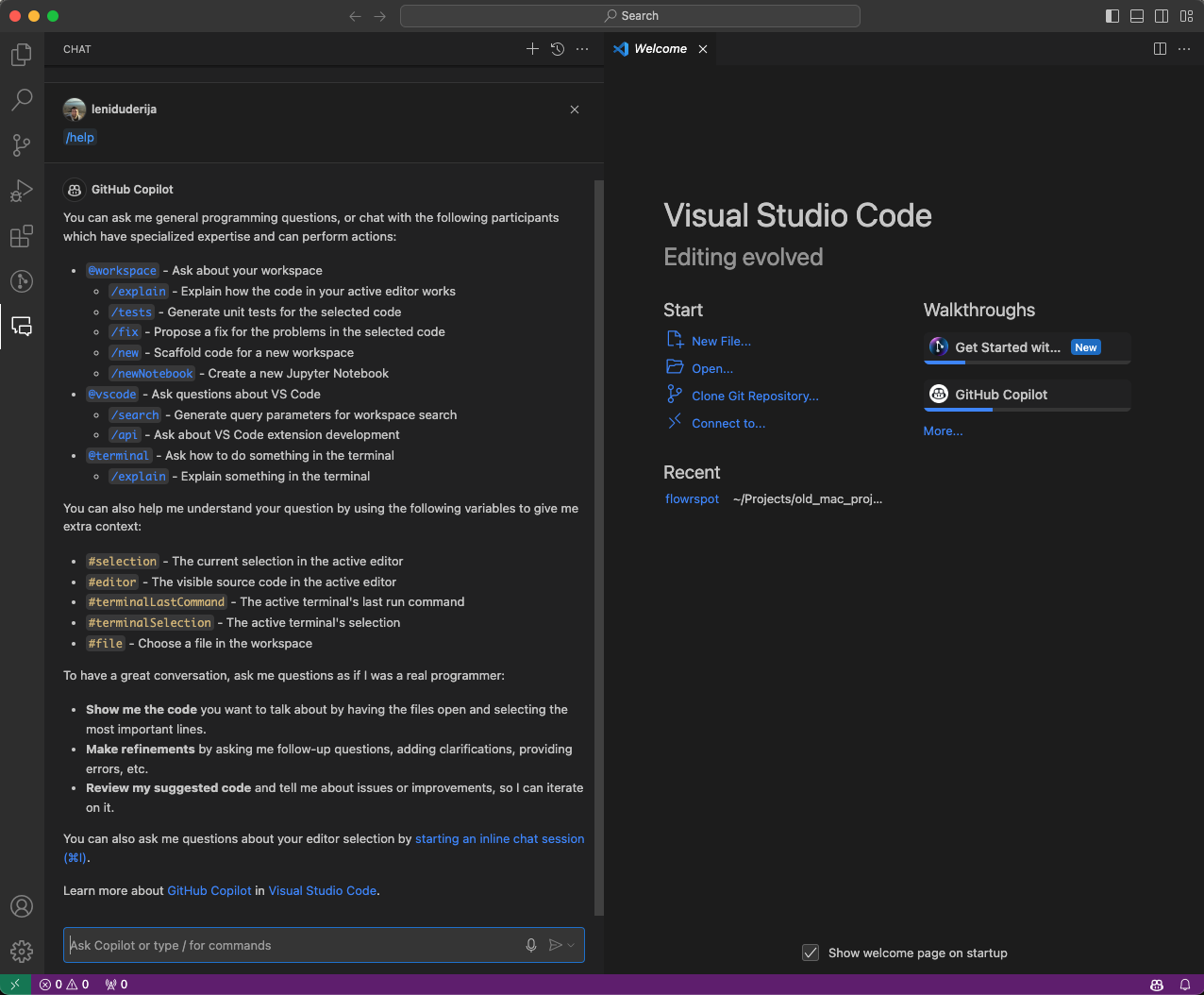Select the Run and Debug icon

point(21,190)
